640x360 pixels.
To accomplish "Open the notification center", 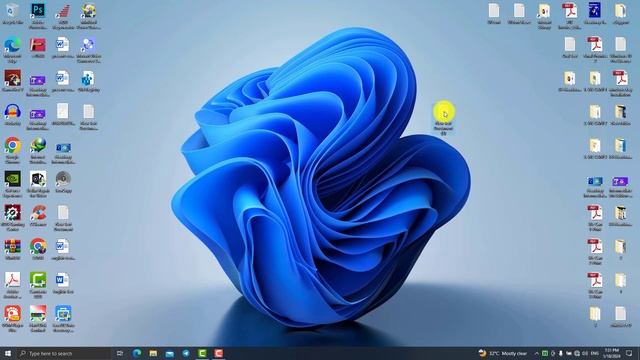I will point(629,353).
